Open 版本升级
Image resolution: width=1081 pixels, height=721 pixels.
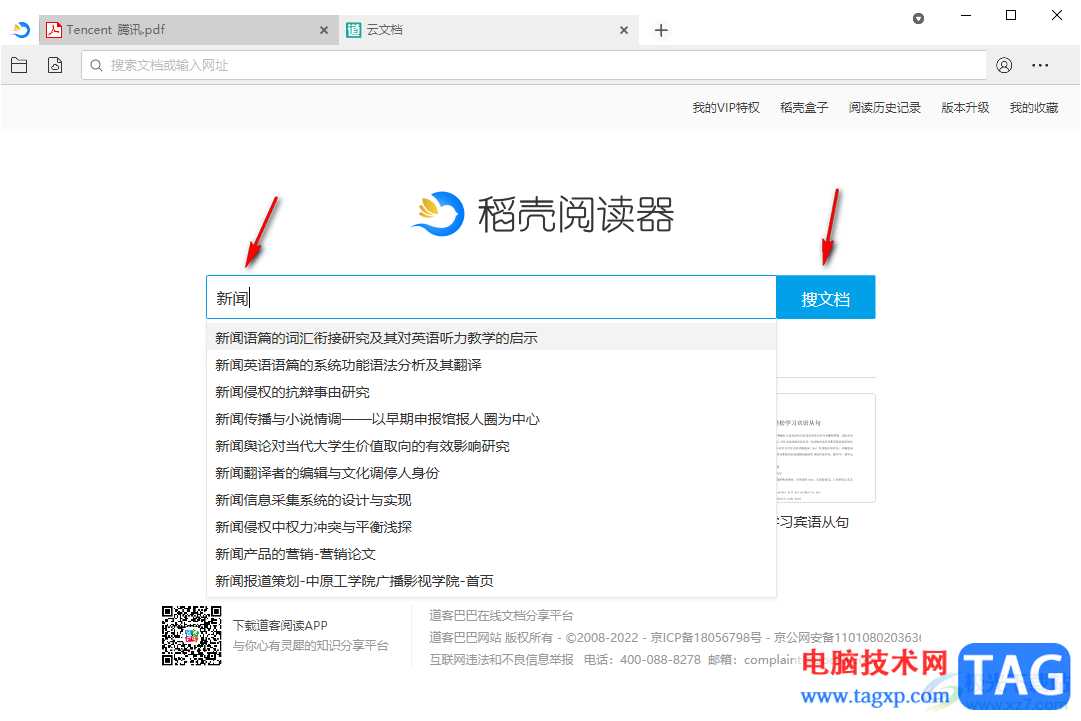965,108
